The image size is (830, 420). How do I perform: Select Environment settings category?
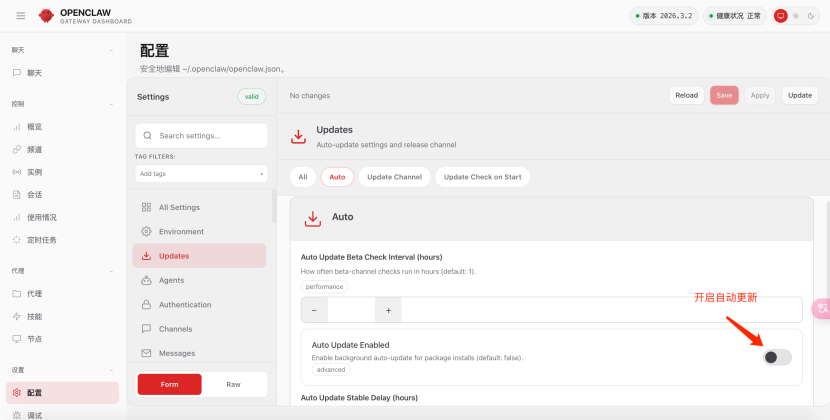coord(199,231)
